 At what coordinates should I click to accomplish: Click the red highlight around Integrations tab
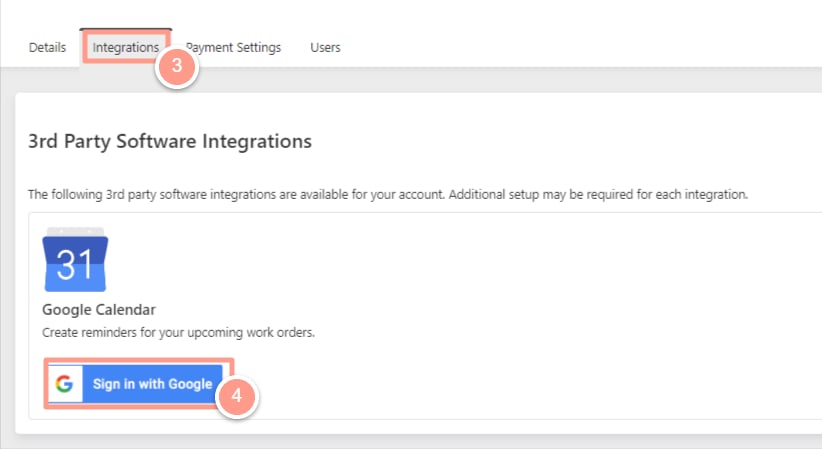(126, 47)
